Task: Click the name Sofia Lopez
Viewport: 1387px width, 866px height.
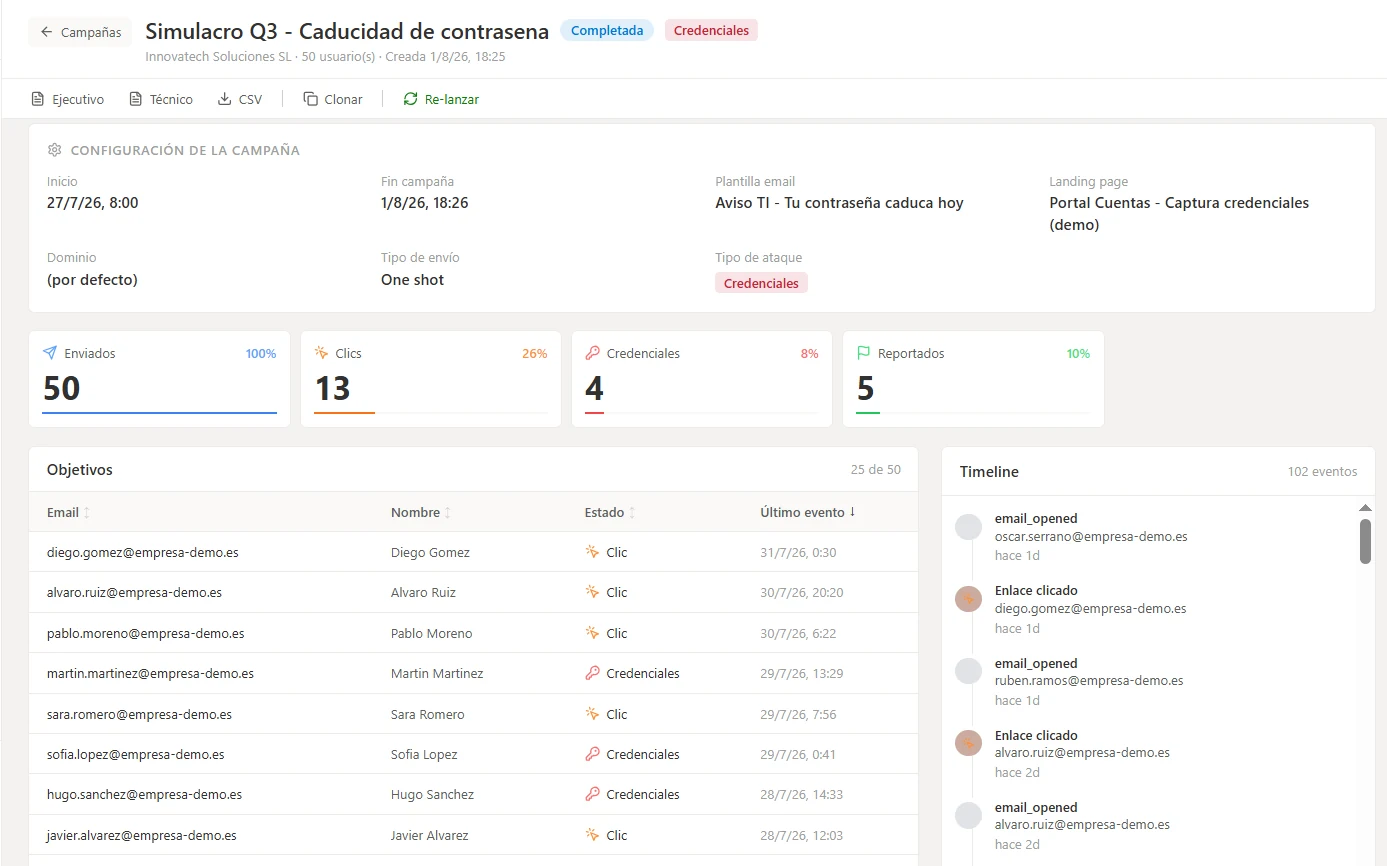Action: (x=424, y=754)
